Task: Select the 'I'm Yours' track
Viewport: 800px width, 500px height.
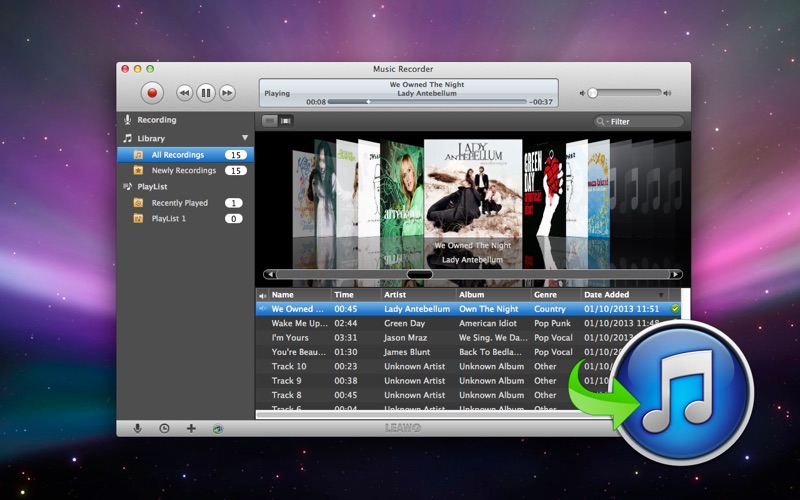Action: tap(290, 338)
